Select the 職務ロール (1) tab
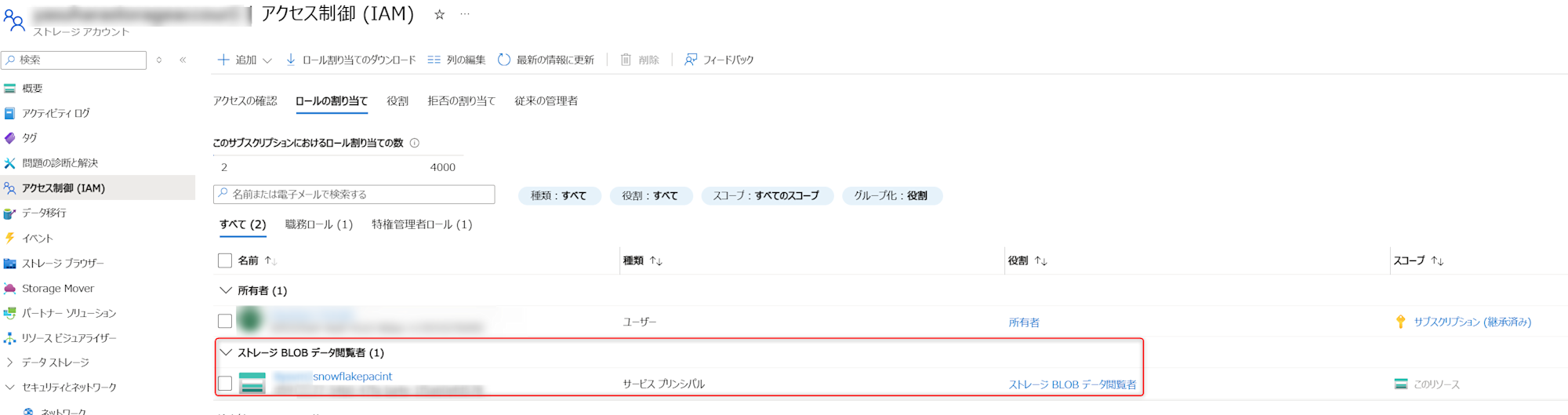This screenshot has width=1568, height=415. [318, 224]
